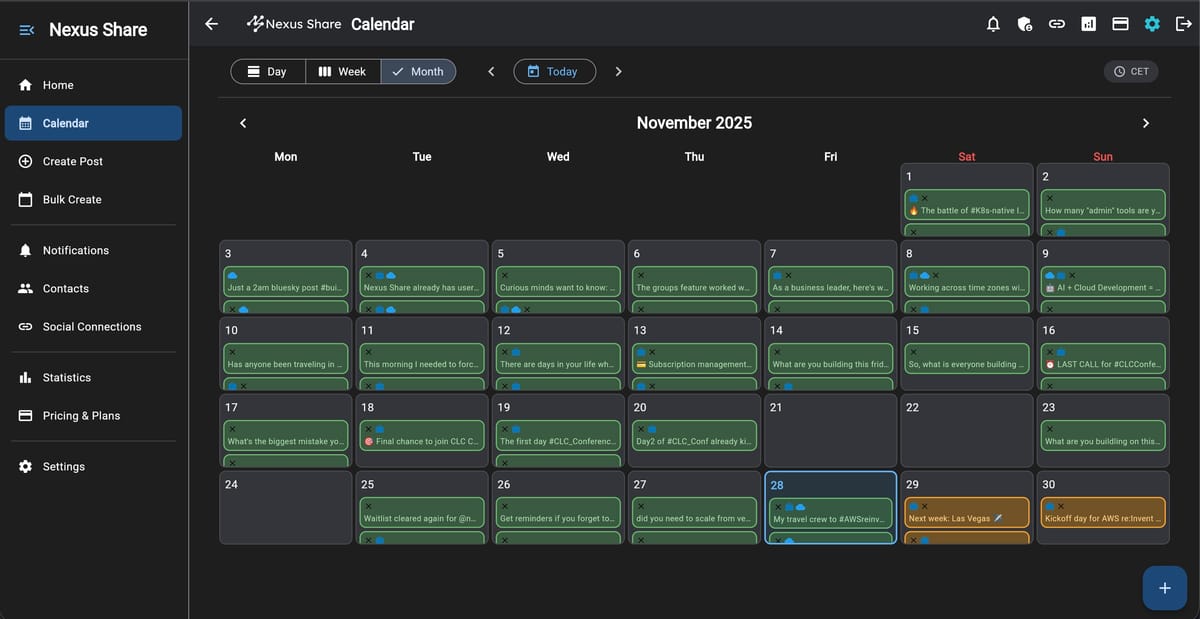Click the CET timezone button

click(1130, 71)
